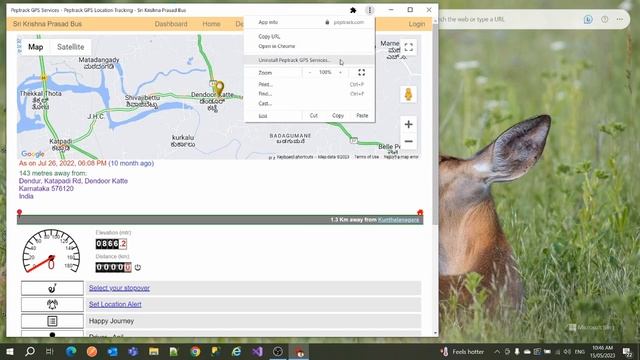
Task: Click the alert bell icon box
Action: pos(52,304)
